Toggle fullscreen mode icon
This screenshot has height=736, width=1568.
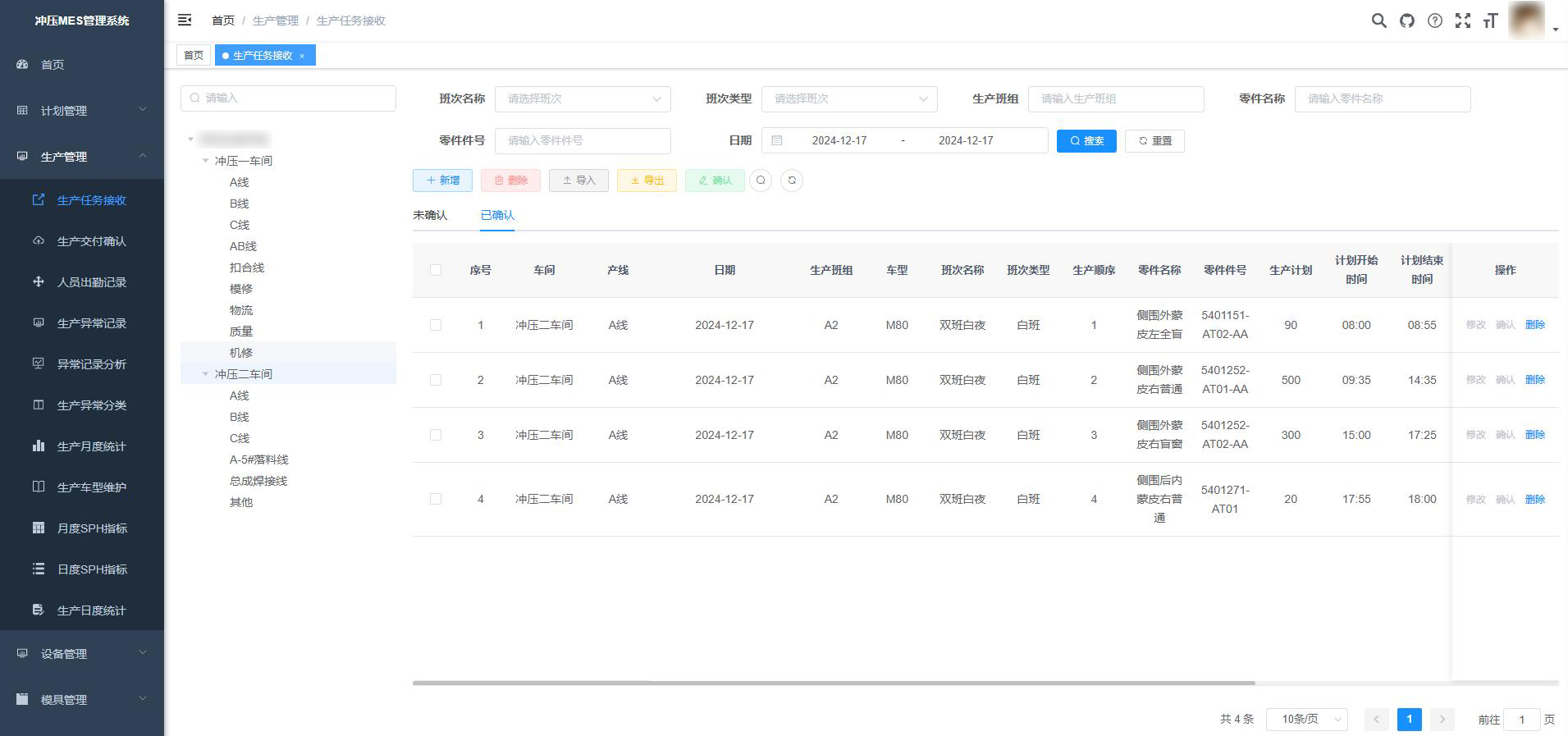tap(1462, 21)
